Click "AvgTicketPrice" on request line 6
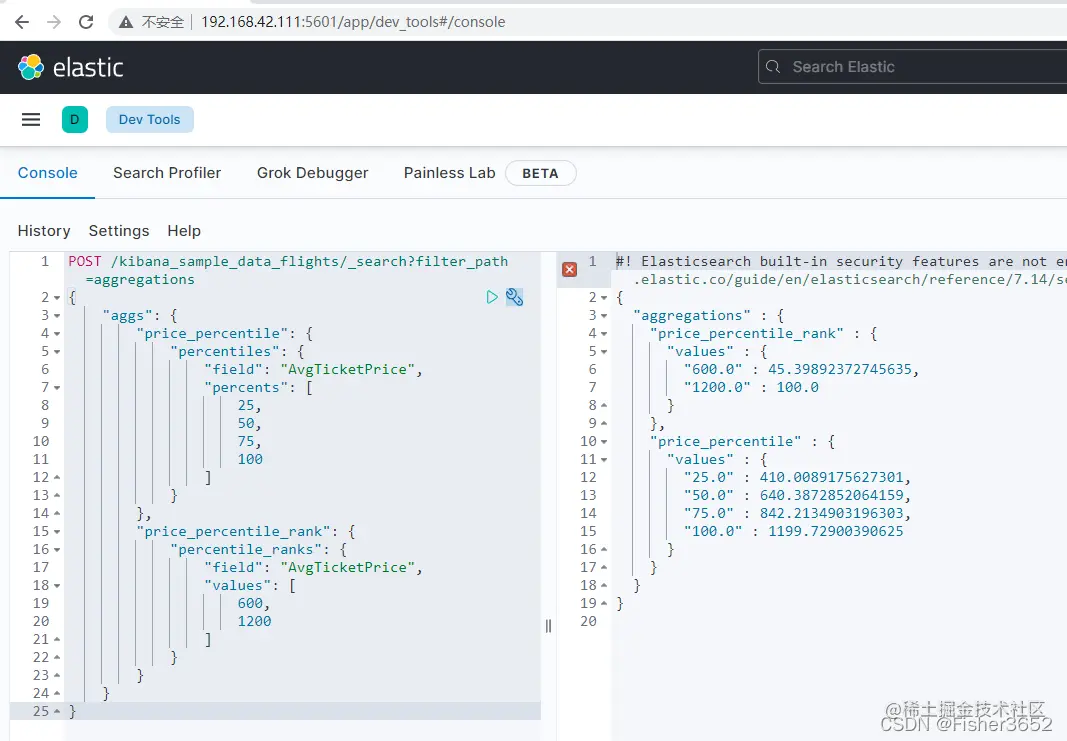The image size is (1067, 741). [348, 369]
